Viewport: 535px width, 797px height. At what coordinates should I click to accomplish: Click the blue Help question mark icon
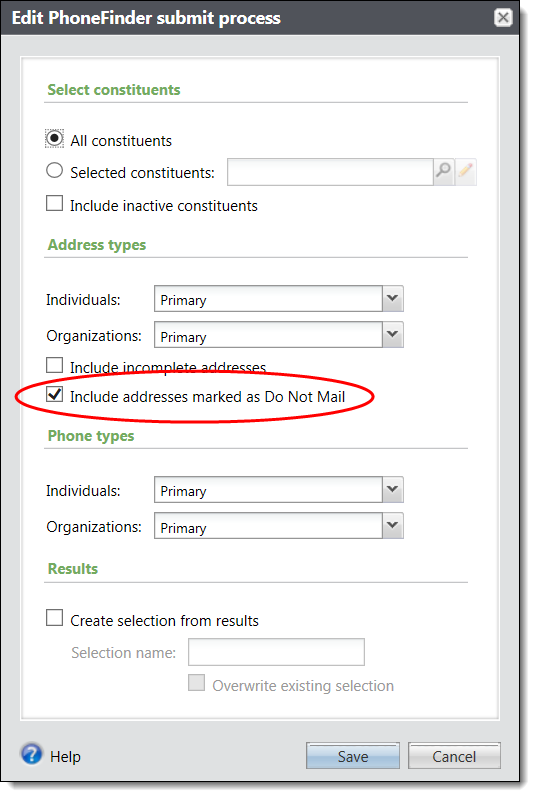click(x=32, y=754)
